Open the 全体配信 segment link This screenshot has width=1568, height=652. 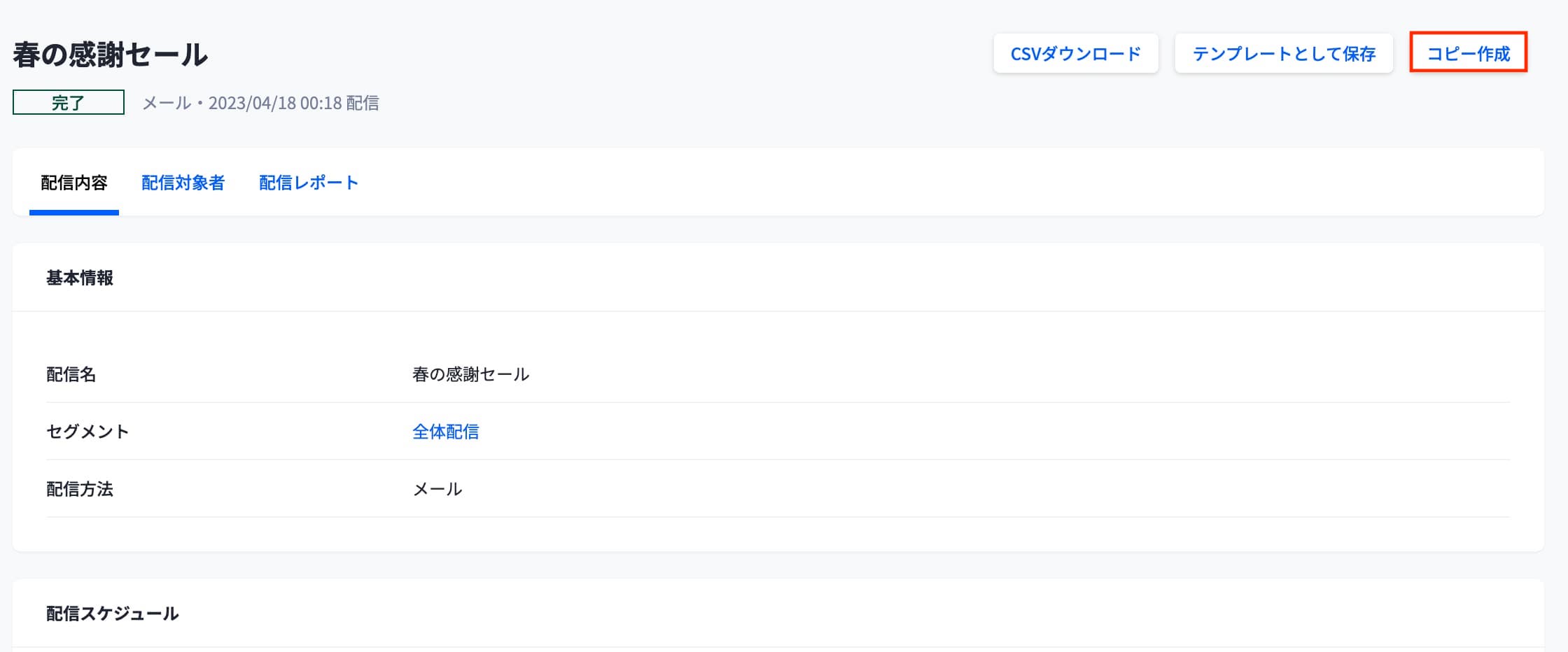445,432
